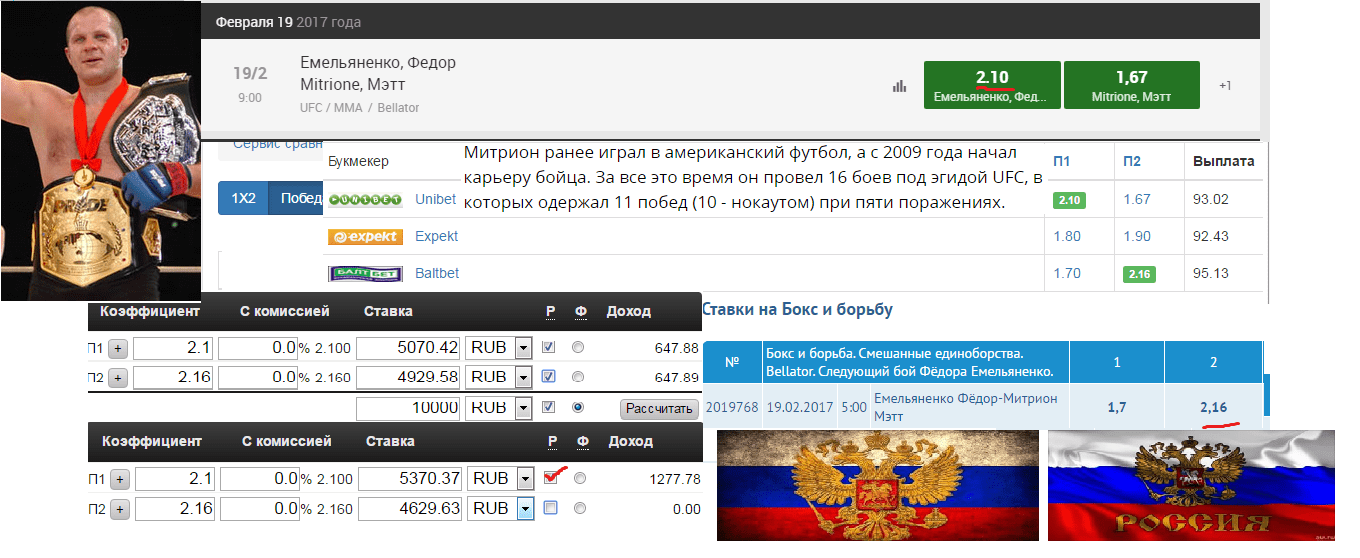Click the 10000 total stake input field
This screenshot has width=1360, height=558.
click(409, 408)
